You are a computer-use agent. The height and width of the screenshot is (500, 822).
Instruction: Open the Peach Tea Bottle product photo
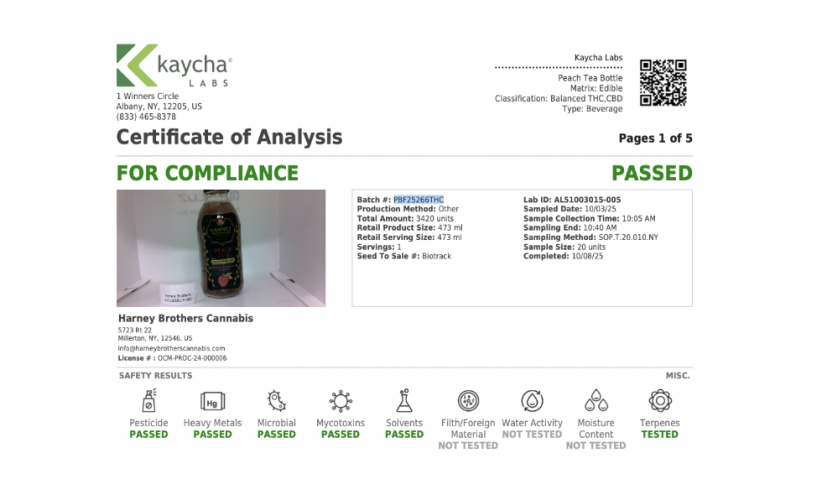click(221, 248)
